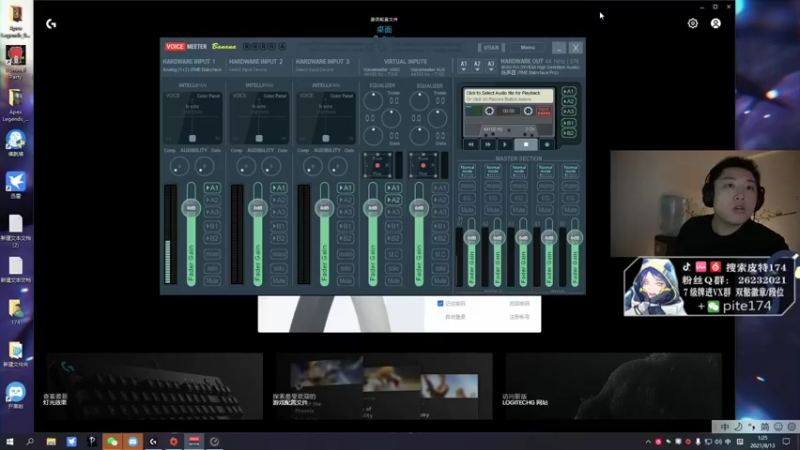Select device for Hardware Input 1
The height and width of the screenshot is (450, 800).
point(192,69)
